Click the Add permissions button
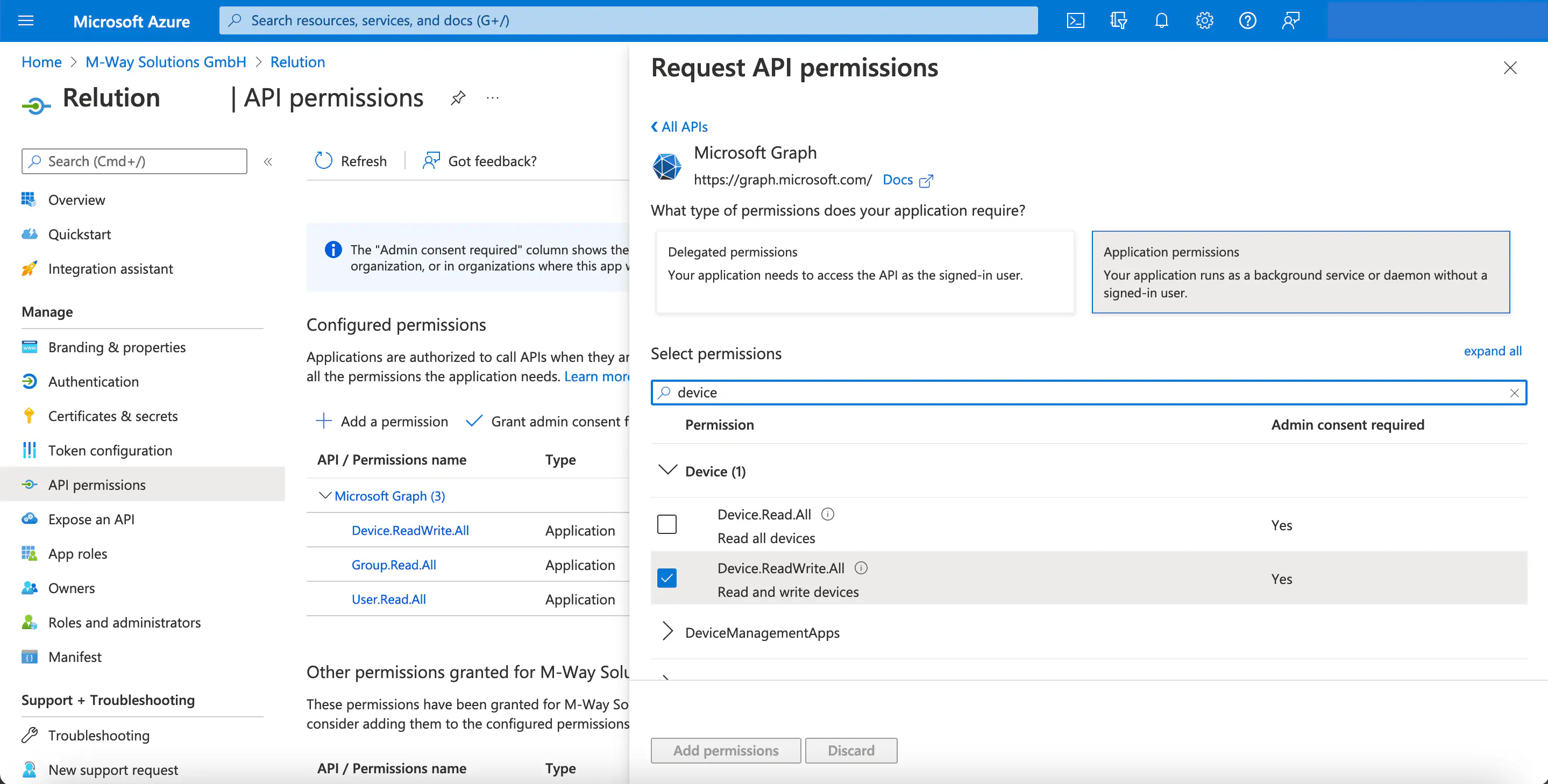This screenshot has width=1548, height=784. coord(726,750)
